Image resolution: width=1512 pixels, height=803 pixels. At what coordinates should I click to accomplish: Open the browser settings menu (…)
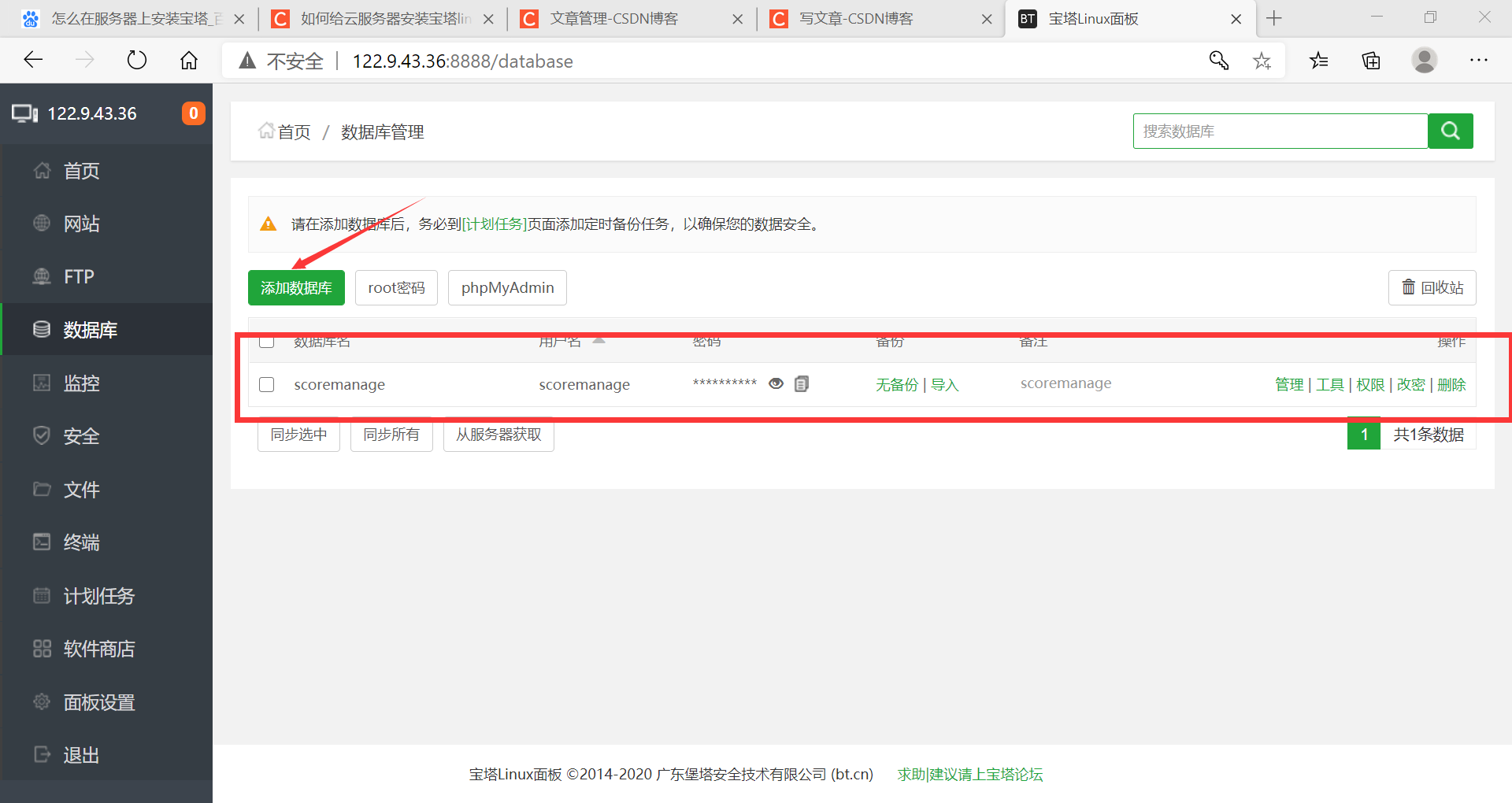tap(1479, 60)
